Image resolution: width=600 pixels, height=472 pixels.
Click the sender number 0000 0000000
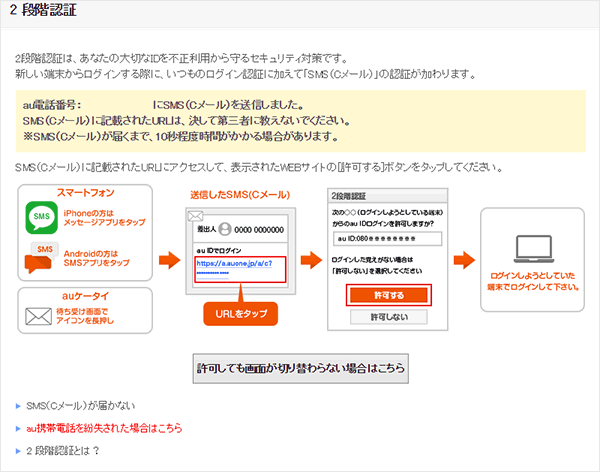click(x=259, y=230)
